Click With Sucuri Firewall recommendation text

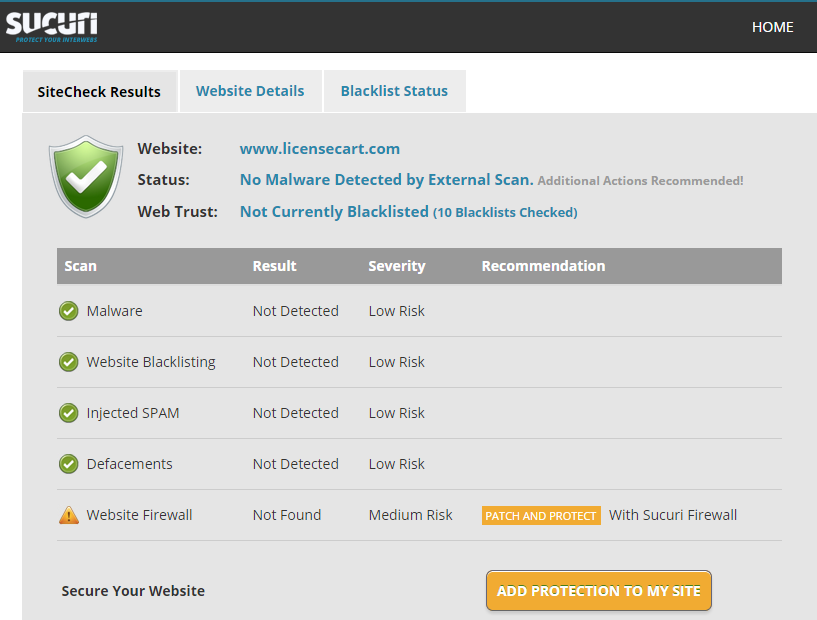[x=673, y=515]
